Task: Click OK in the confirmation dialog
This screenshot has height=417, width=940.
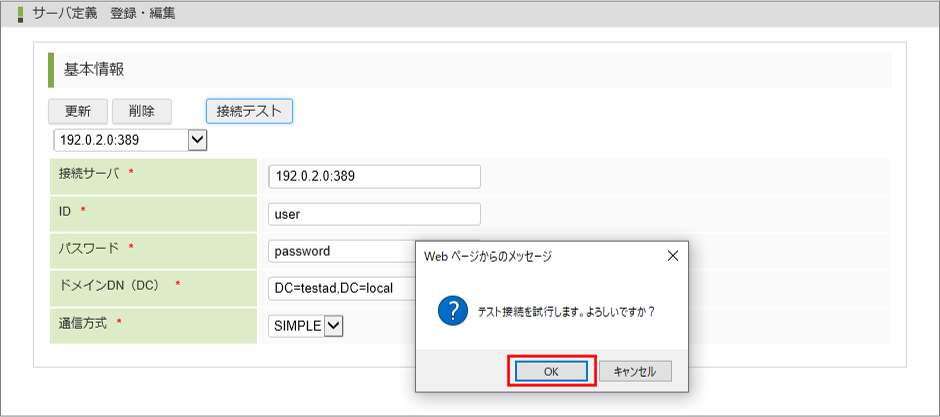Action: tap(551, 371)
